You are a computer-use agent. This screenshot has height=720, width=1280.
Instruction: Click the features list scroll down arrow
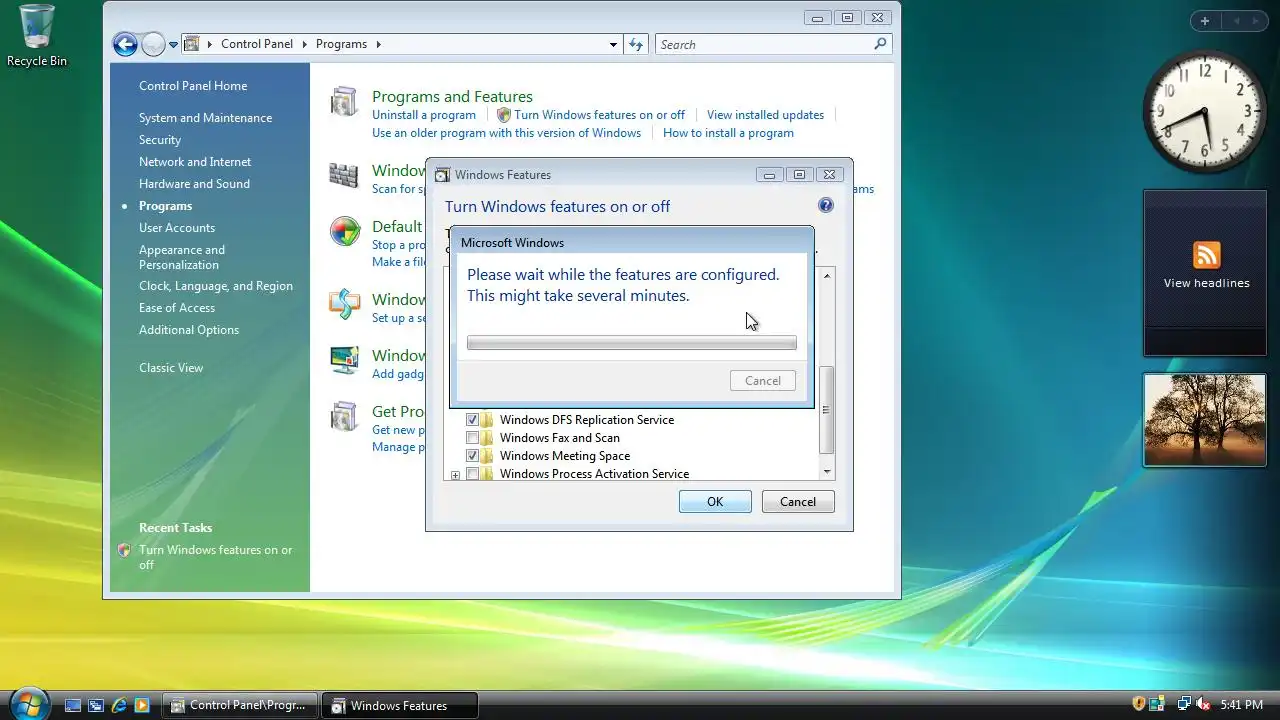(x=826, y=472)
